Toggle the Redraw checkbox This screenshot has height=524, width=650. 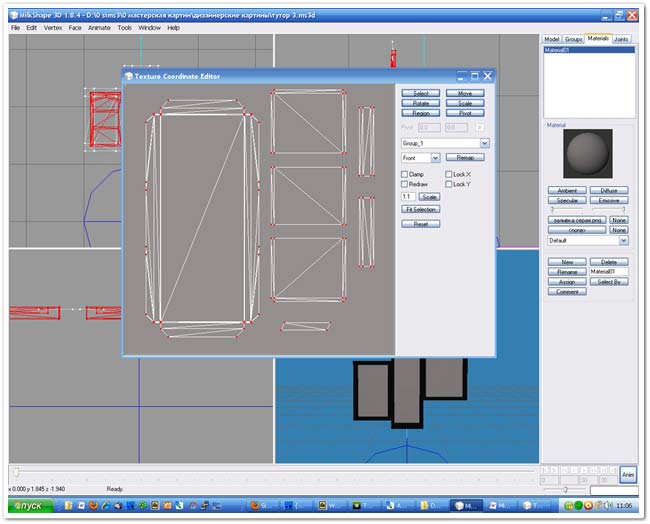pyautogui.click(x=404, y=184)
